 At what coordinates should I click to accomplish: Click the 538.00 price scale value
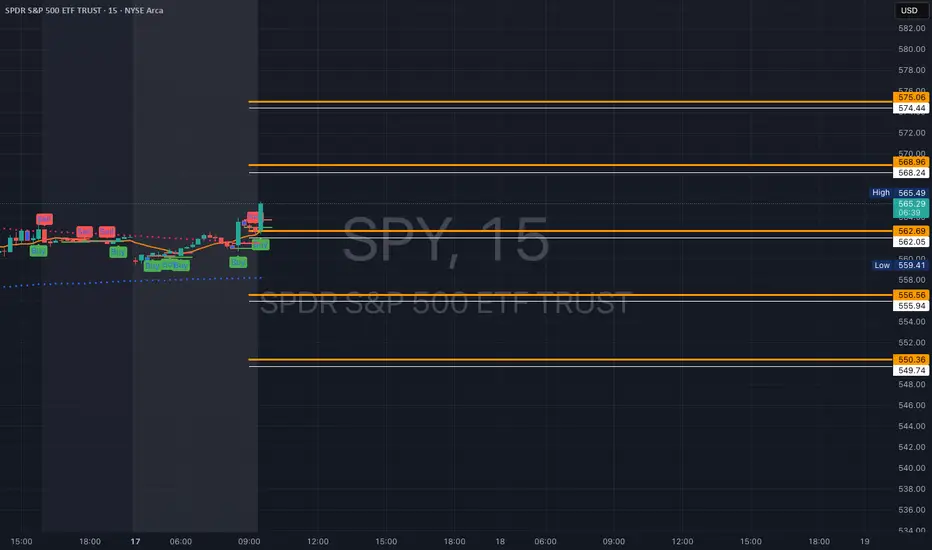coord(911,489)
